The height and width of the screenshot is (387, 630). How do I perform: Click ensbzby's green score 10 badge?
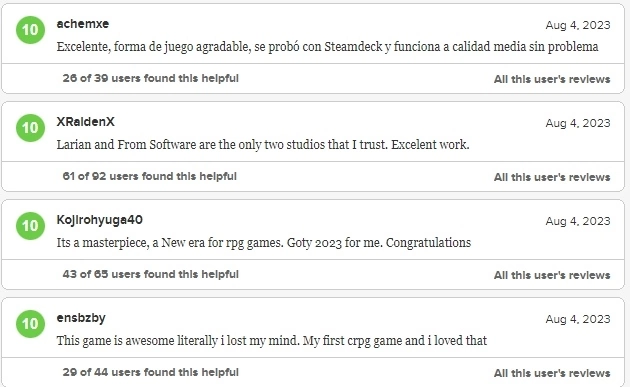[30, 324]
